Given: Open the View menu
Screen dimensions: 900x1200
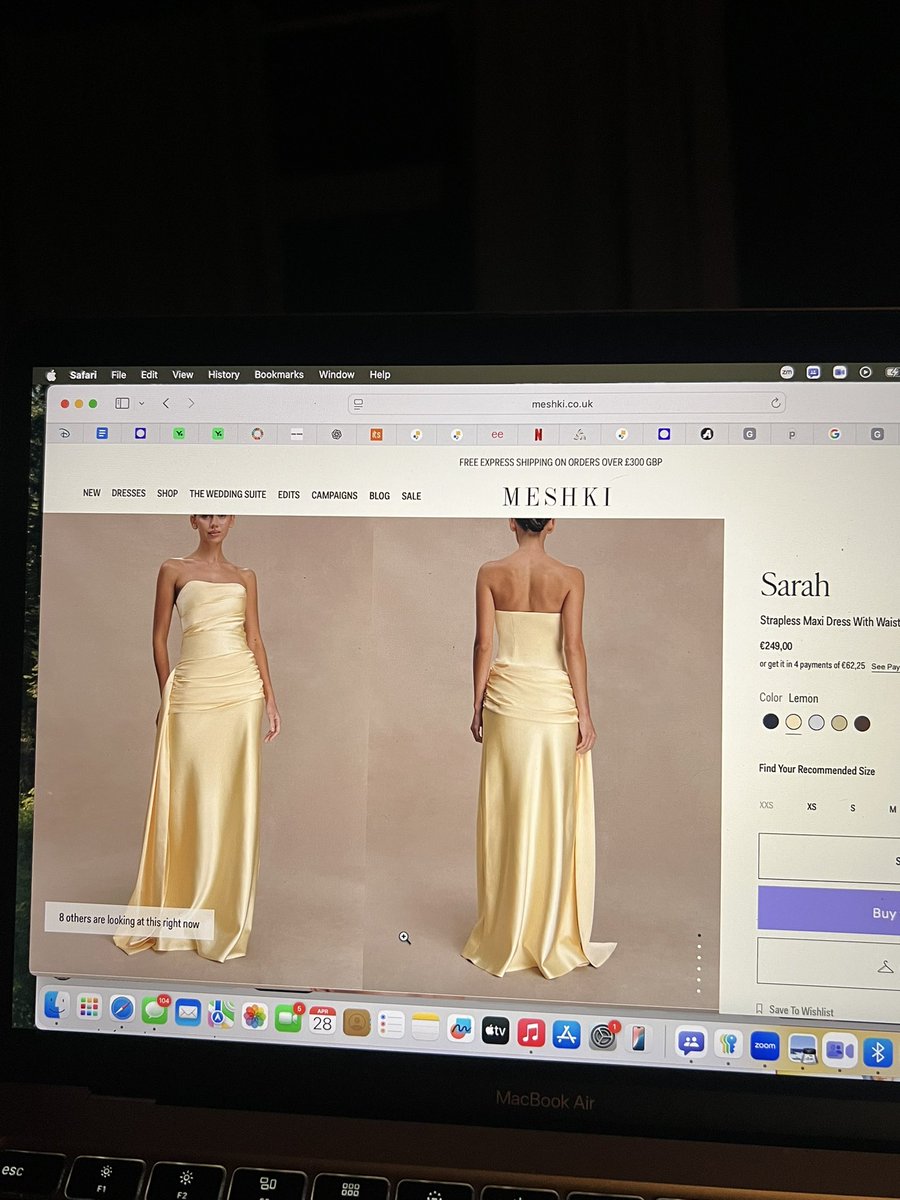Looking at the screenshot, I should click(x=182, y=375).
